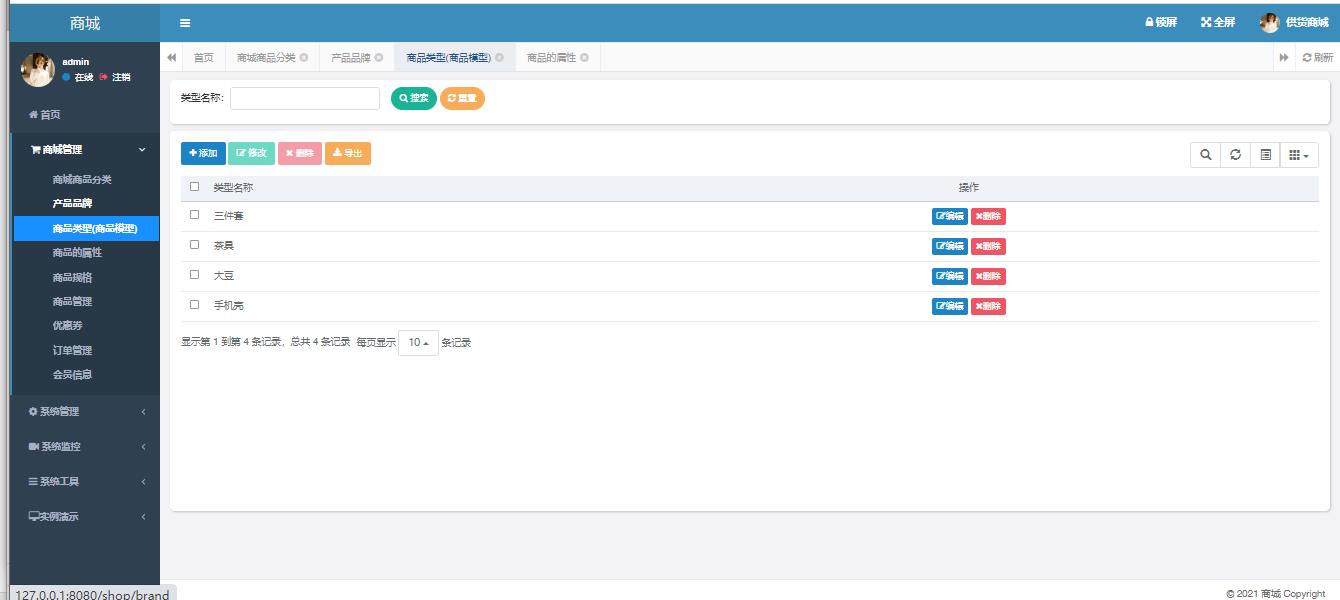Screen dimensions: 1340x600
Task: Click the hamburger menu icon in header
Action: 185,23
